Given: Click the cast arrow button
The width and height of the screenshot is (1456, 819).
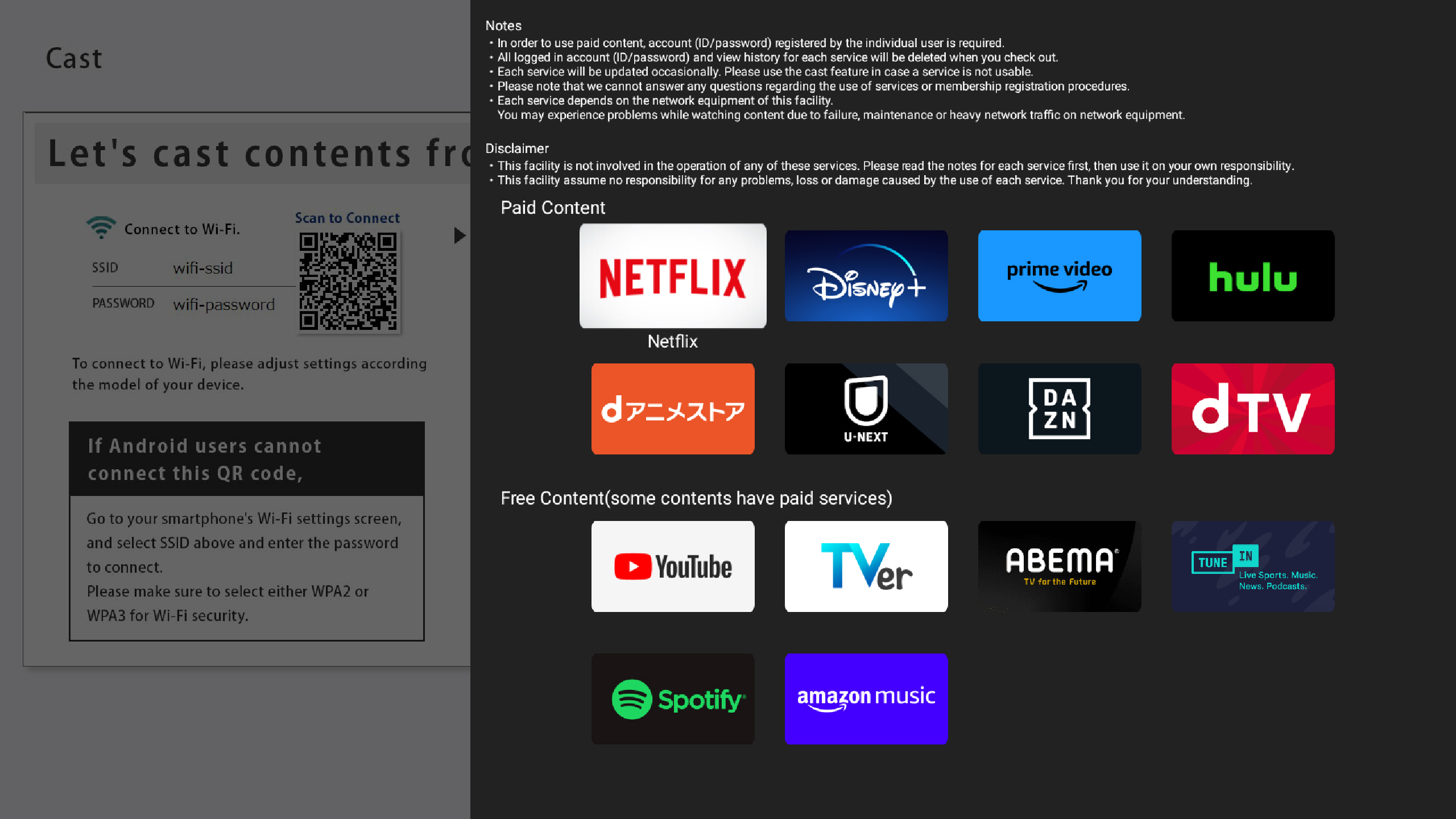Looking at the screenshot, I should [458, 235].
